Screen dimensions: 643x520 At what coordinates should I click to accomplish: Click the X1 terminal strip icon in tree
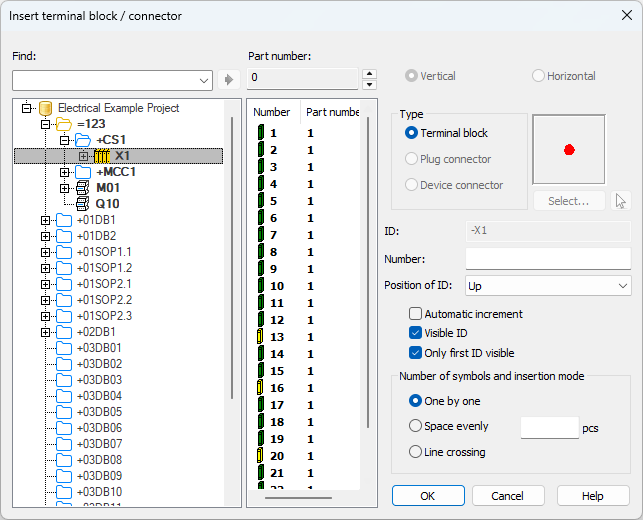101,156
